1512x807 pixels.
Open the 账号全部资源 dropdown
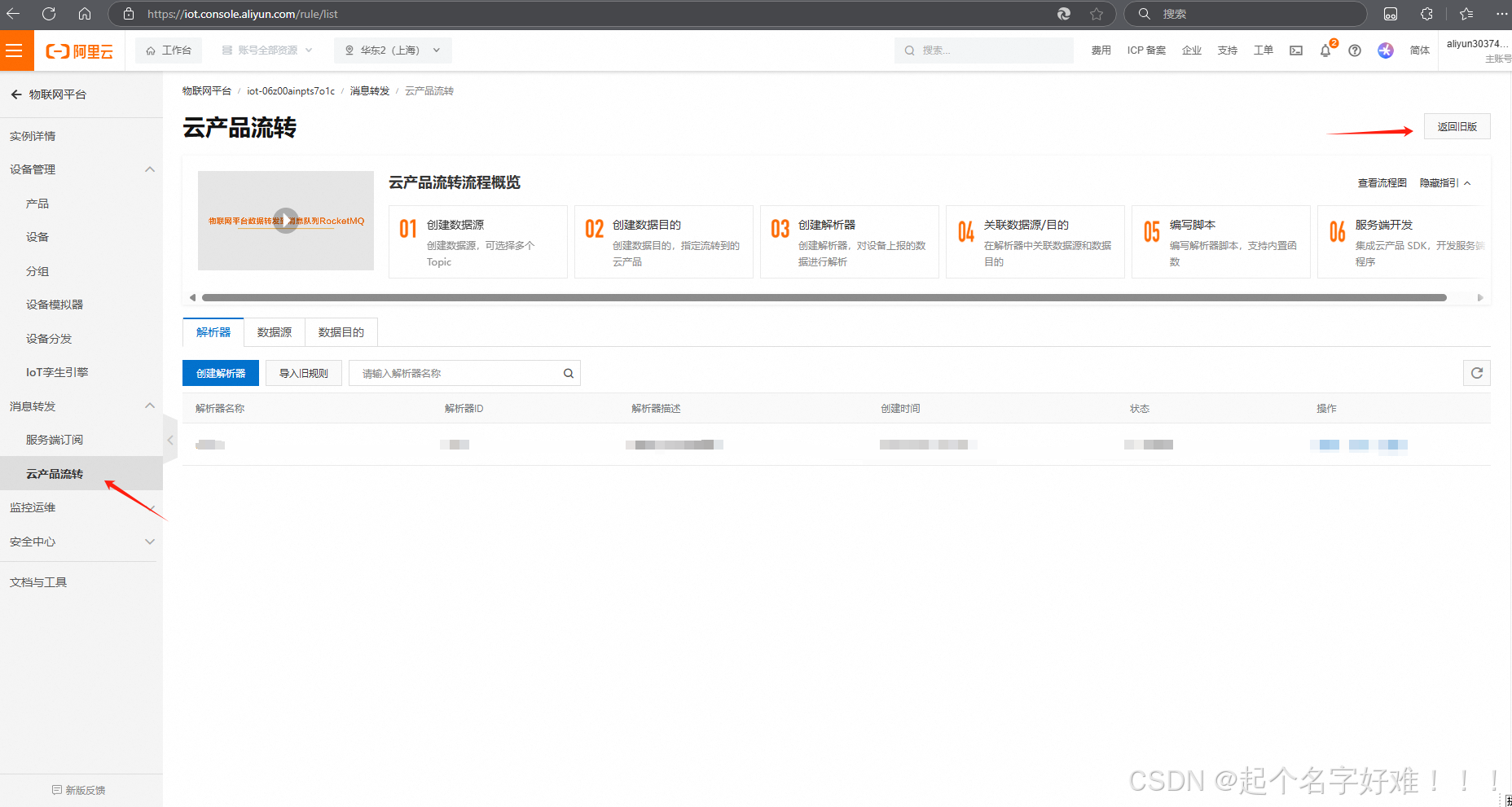coord(267,50)
